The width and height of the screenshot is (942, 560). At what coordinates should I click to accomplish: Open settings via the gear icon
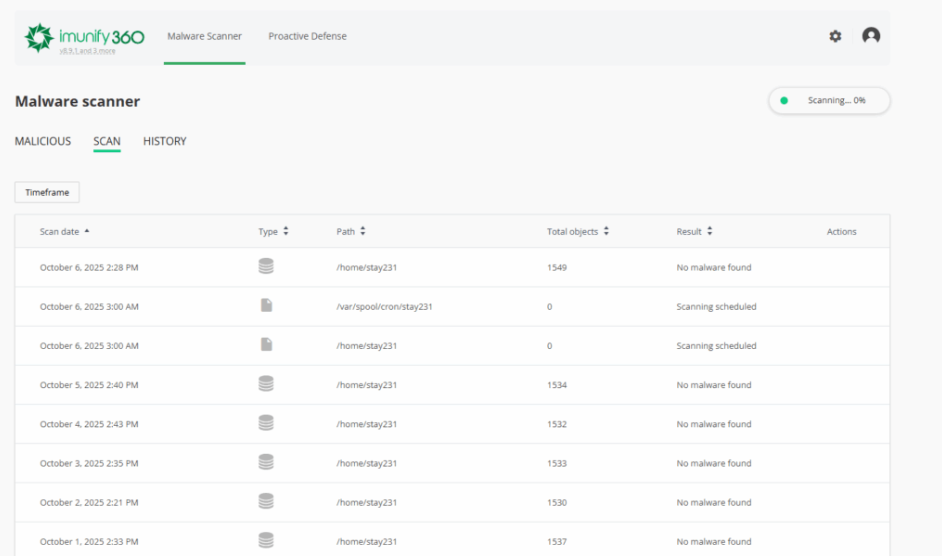[x=835, y=36]
